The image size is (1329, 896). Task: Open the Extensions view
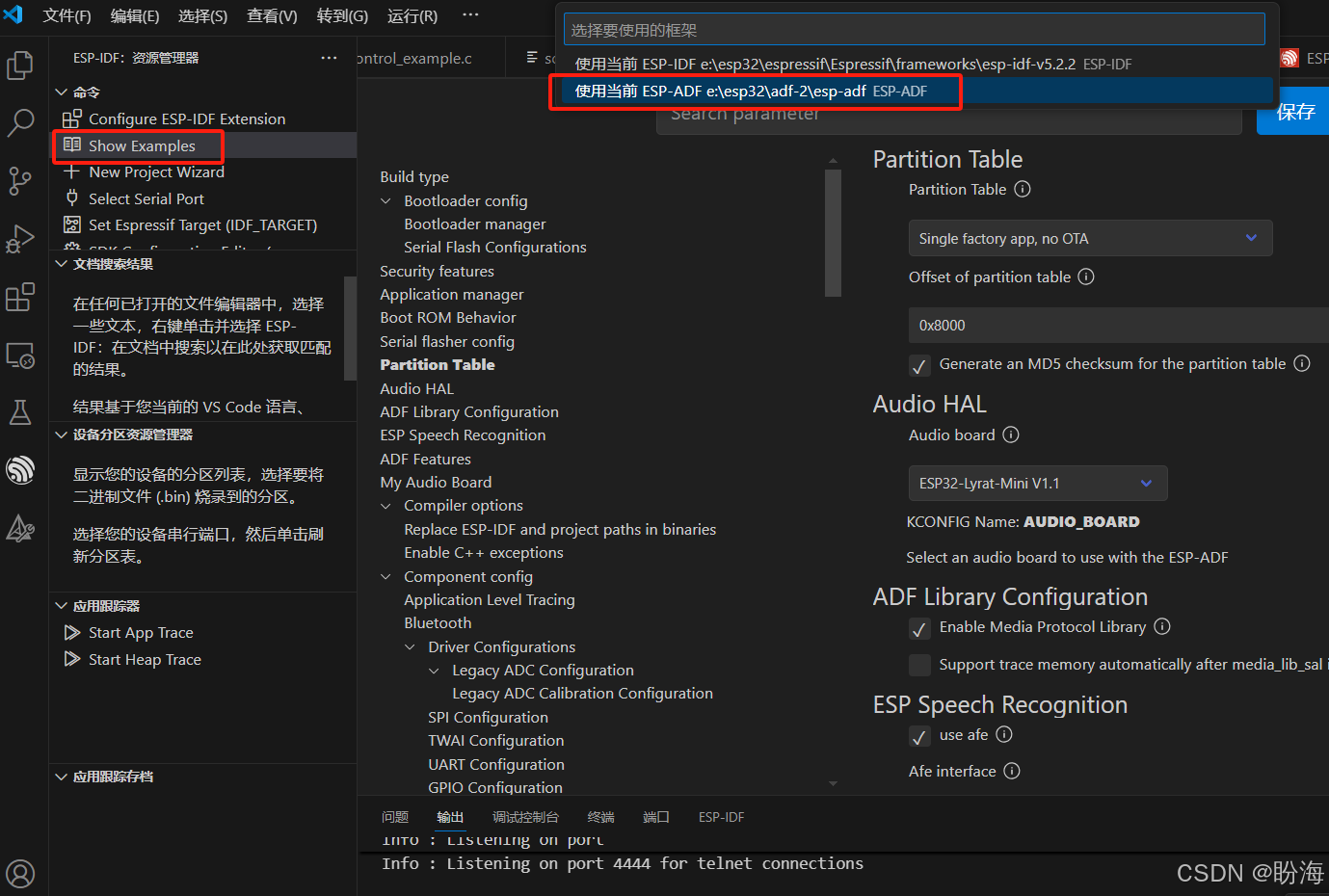tap(20, 297)
